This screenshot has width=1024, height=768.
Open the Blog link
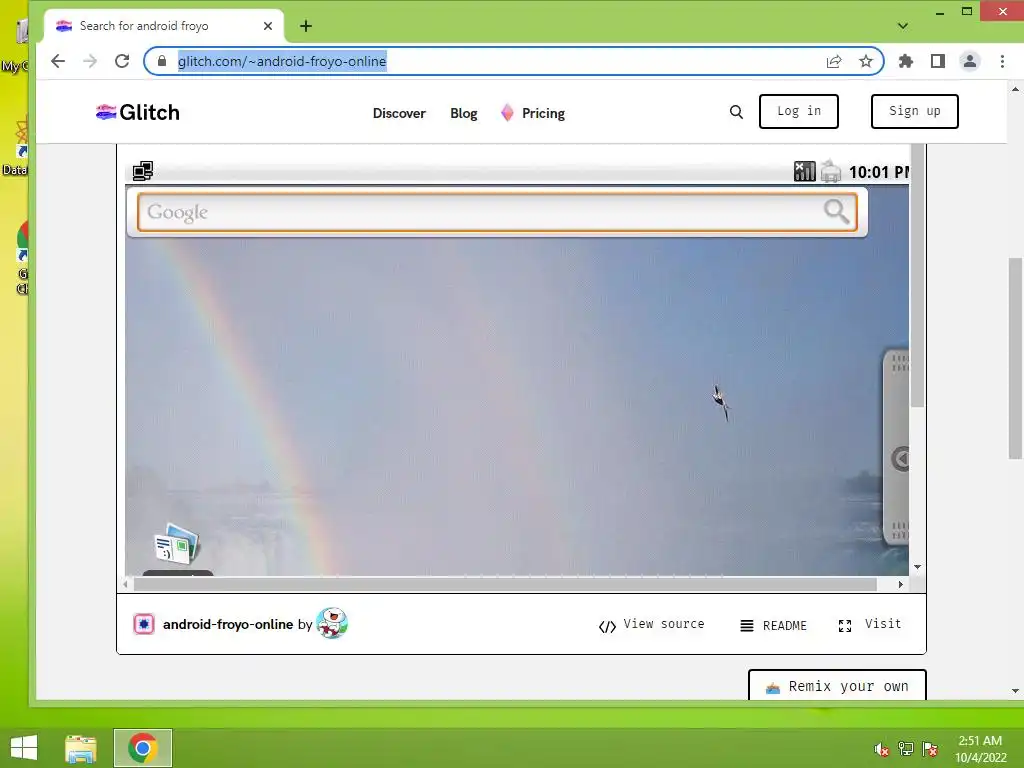464,113
